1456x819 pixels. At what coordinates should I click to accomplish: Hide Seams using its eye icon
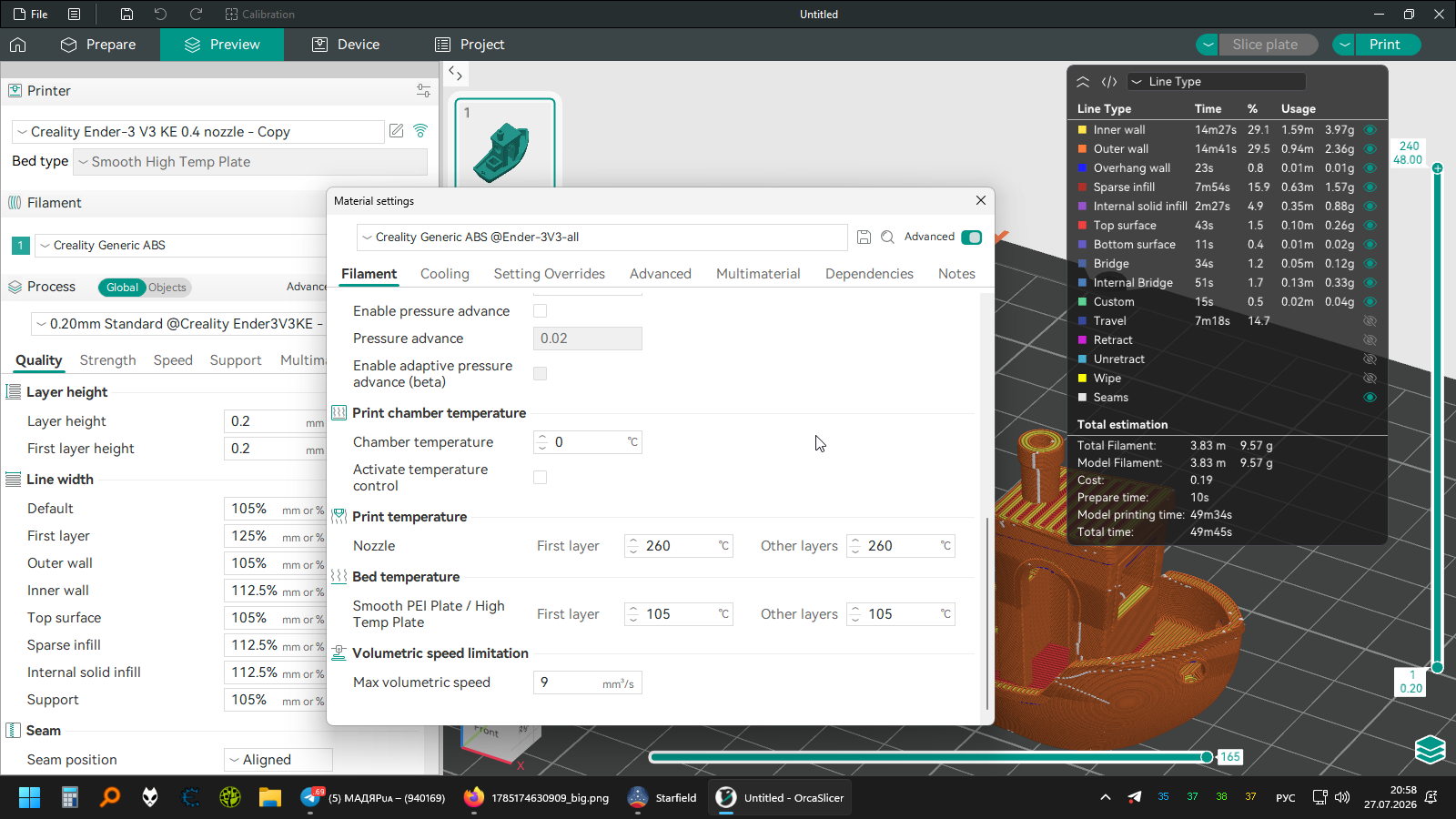tap(1370, 398)
